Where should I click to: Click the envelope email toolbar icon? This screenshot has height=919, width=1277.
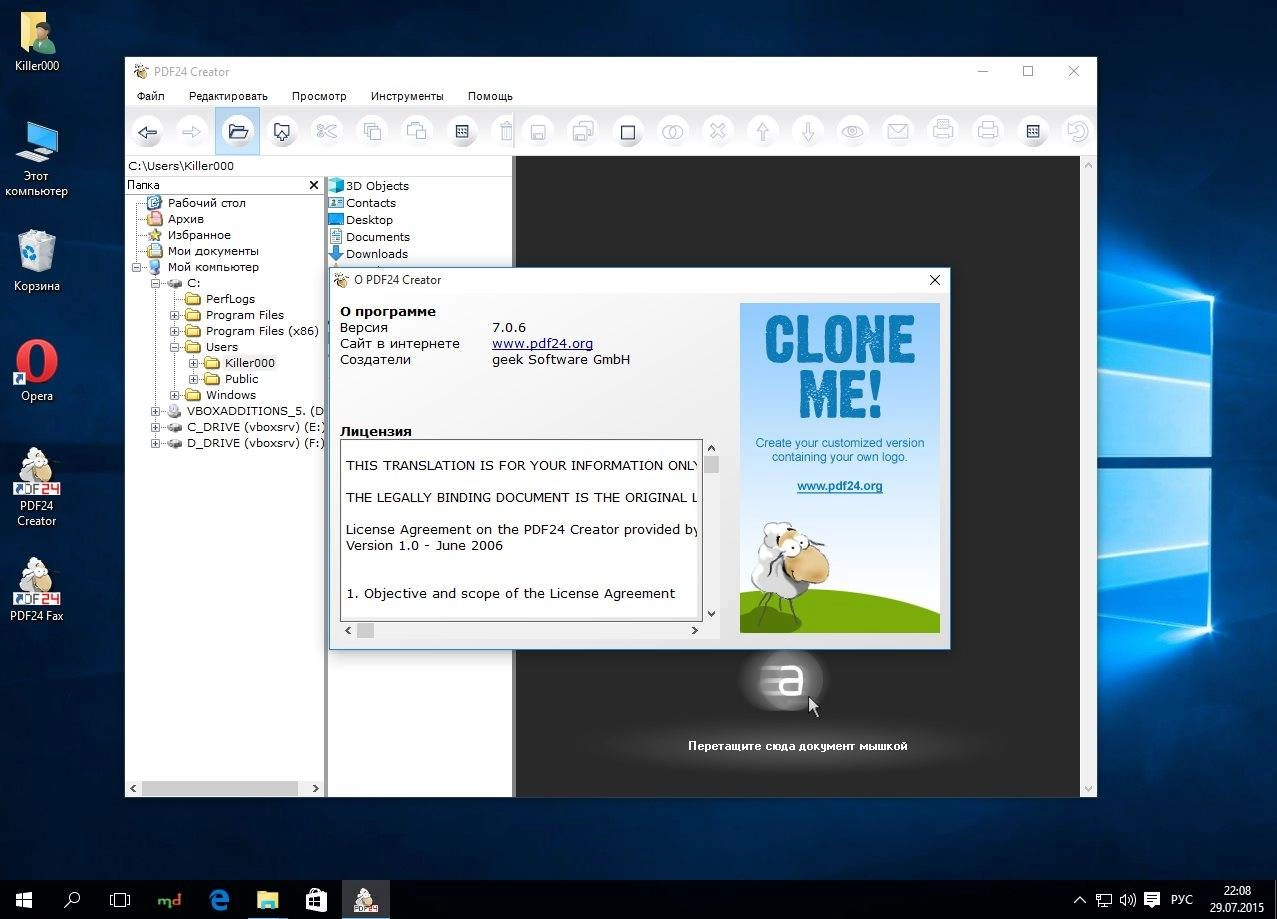(897, 132)
